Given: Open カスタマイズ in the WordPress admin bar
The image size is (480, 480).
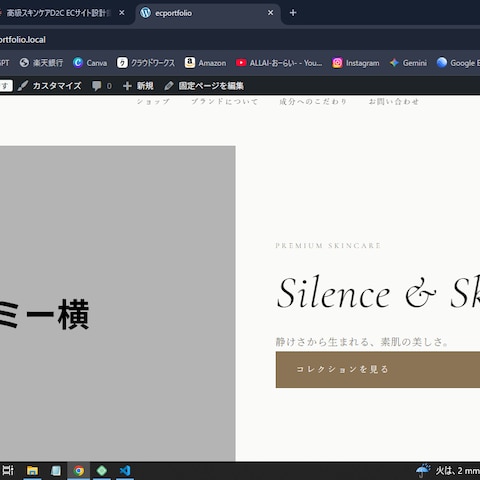Looking at the screenshot, I should (49, 86).
